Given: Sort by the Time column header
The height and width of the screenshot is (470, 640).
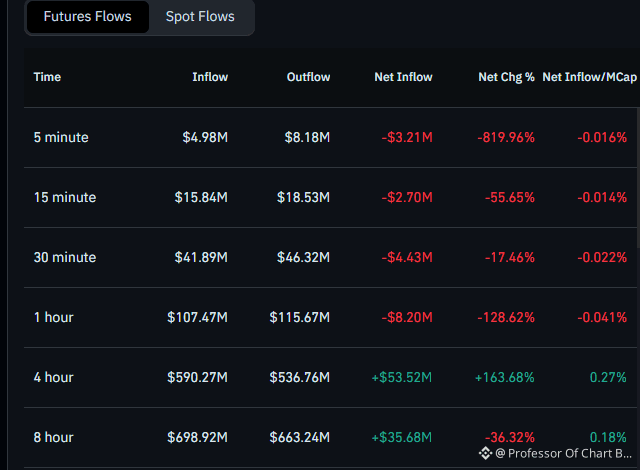Looking at the screenshot, I should (x=47, y=77).
